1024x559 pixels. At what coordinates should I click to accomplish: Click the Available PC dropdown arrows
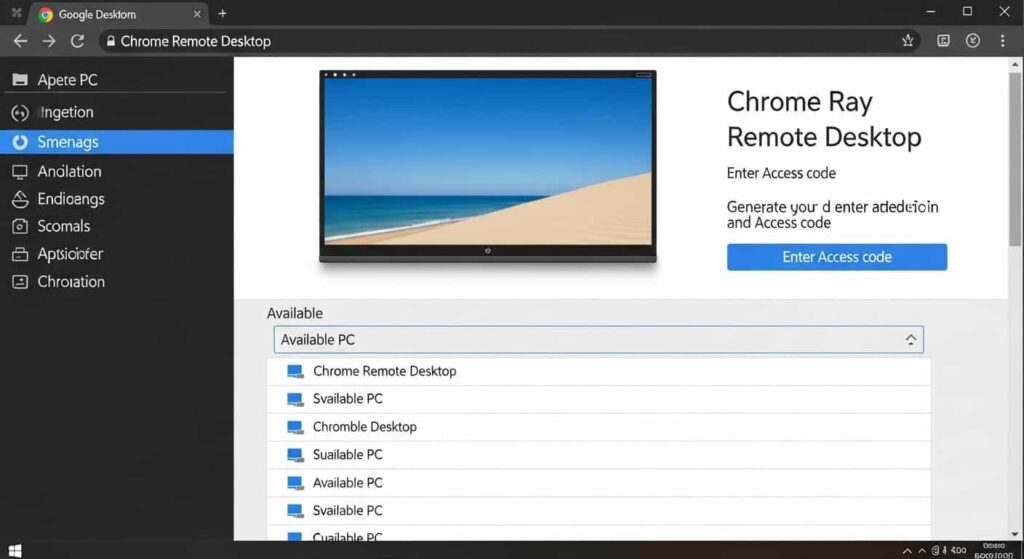click(x=910, y=340)
